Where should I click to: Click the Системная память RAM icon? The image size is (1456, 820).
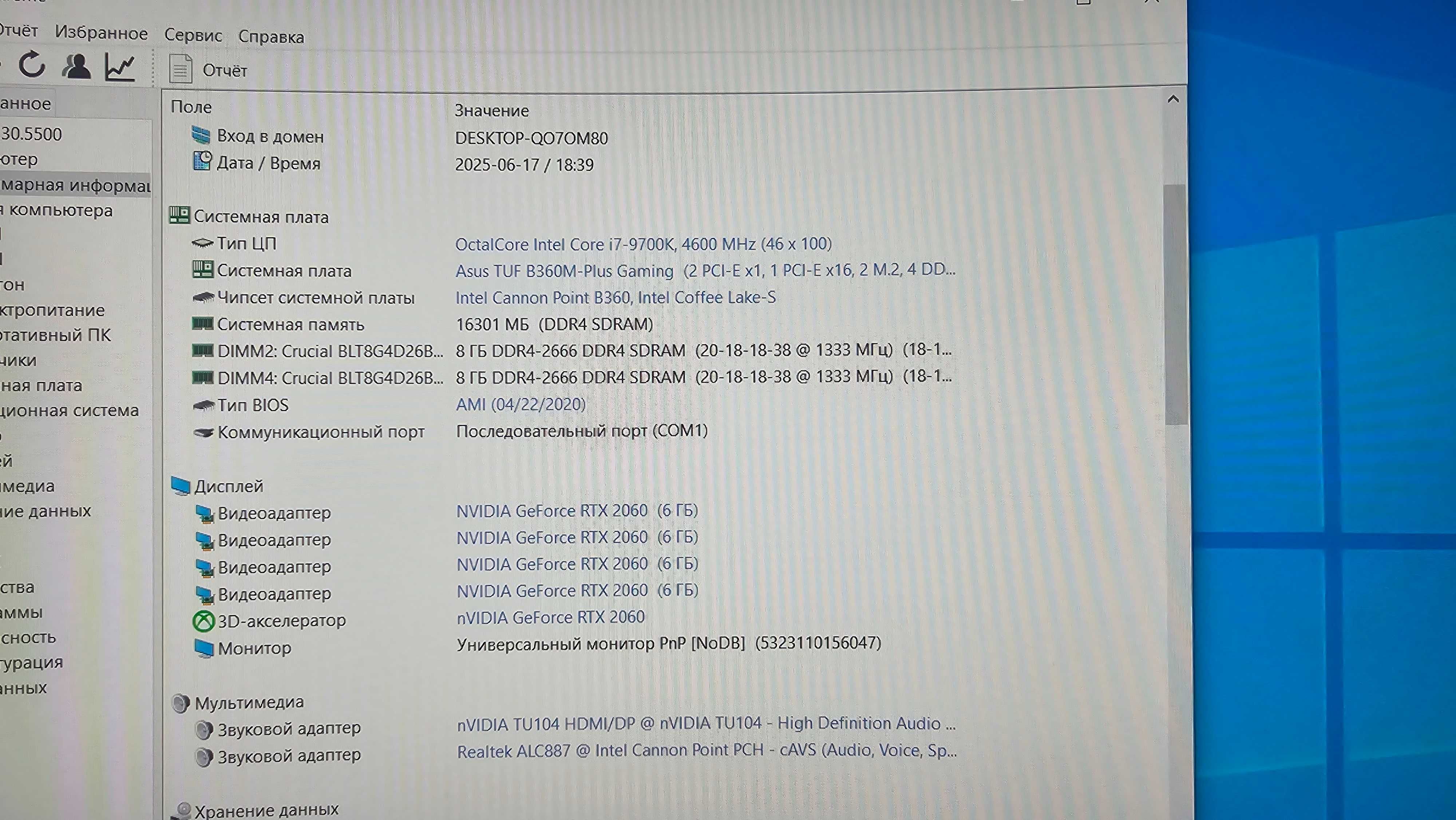(x=203, y=323)
